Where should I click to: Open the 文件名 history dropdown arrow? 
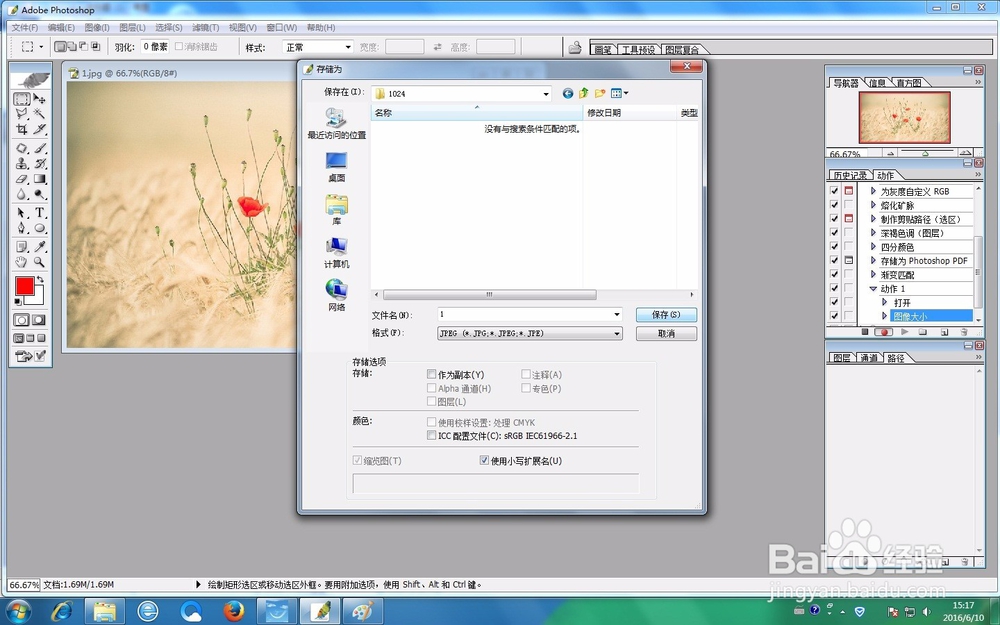[x=617, y=314]
